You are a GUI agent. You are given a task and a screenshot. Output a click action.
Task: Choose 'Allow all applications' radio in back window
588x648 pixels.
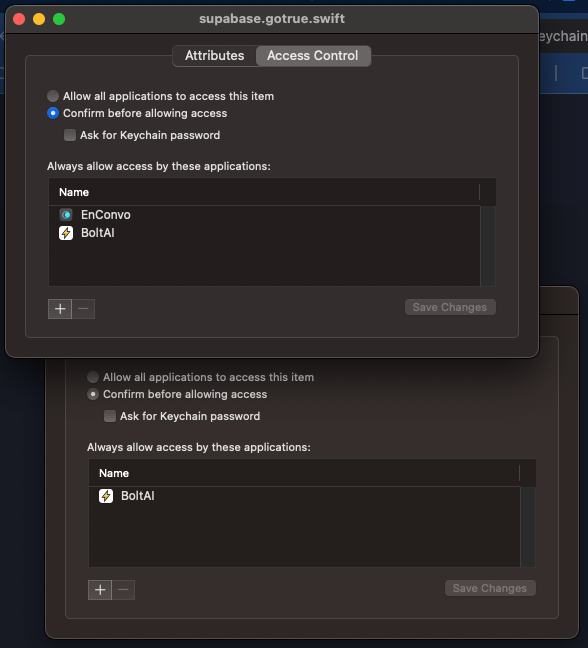(x=93, y=377)
